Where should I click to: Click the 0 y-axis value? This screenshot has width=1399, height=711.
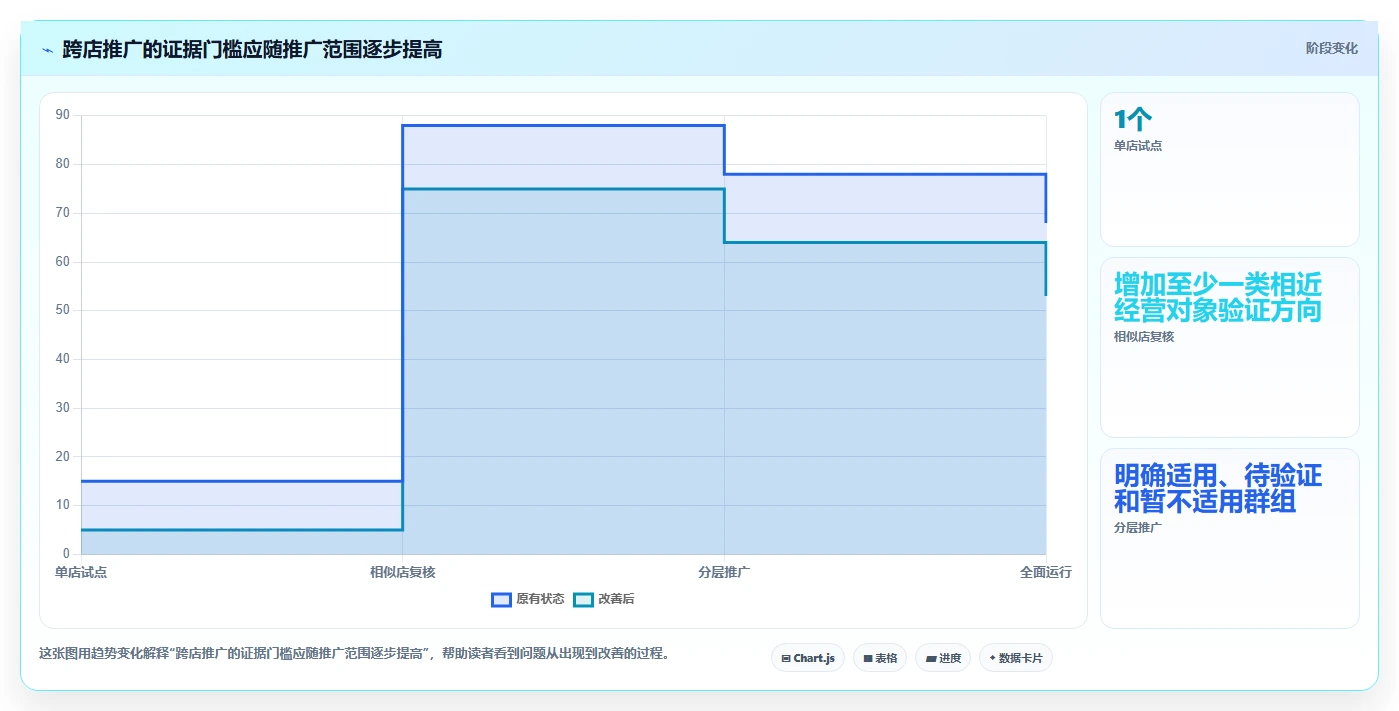tap(66, 554)
